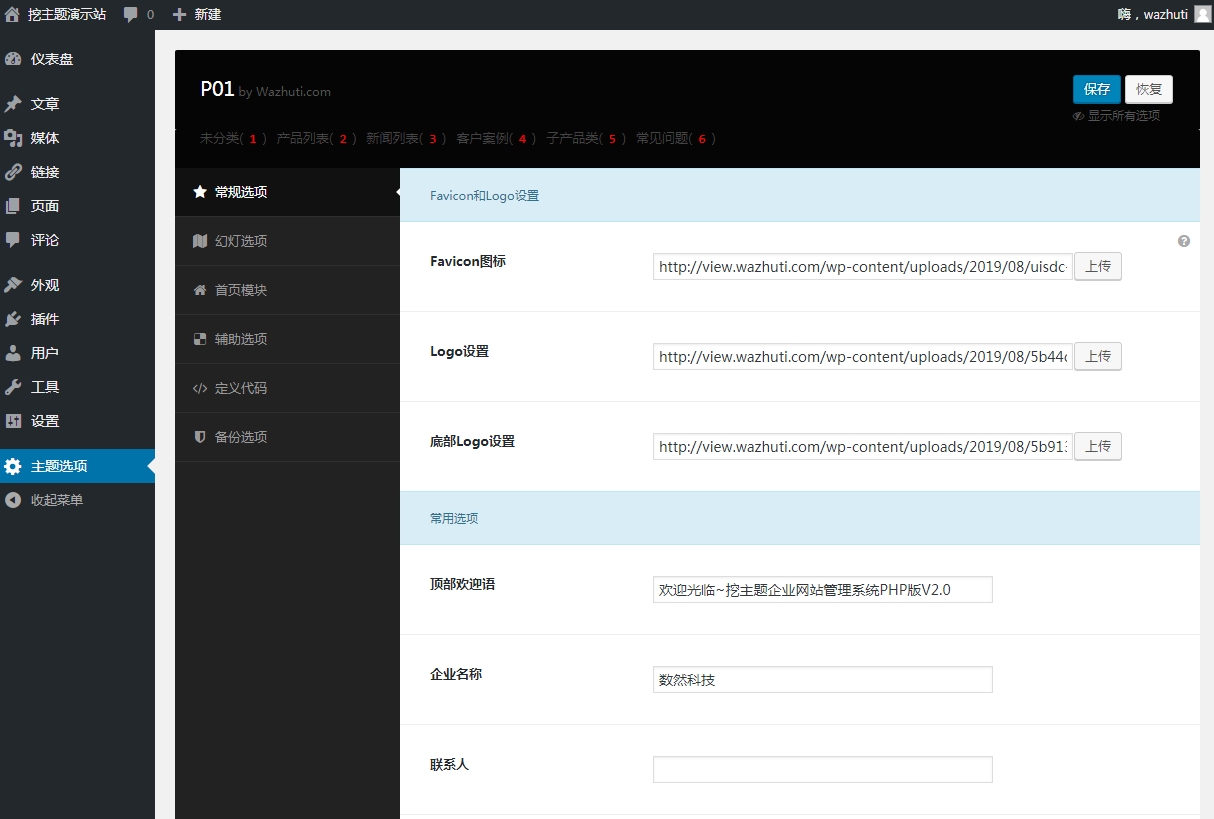The height and width of the screenshot is (819, 1214).
Task: Open the 首页模块 settings tab
Action: click(x=240, y=290)
